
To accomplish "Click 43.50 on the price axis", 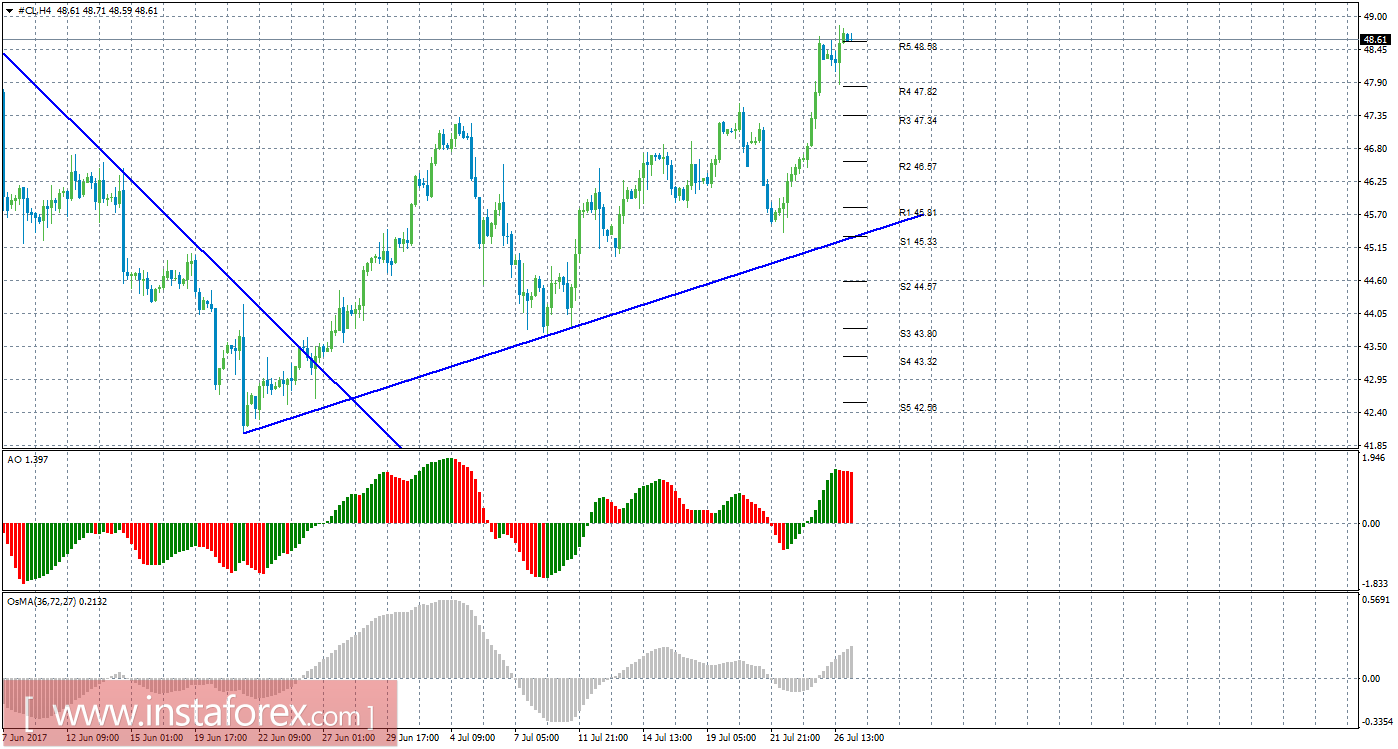I will click(1376, 347).
